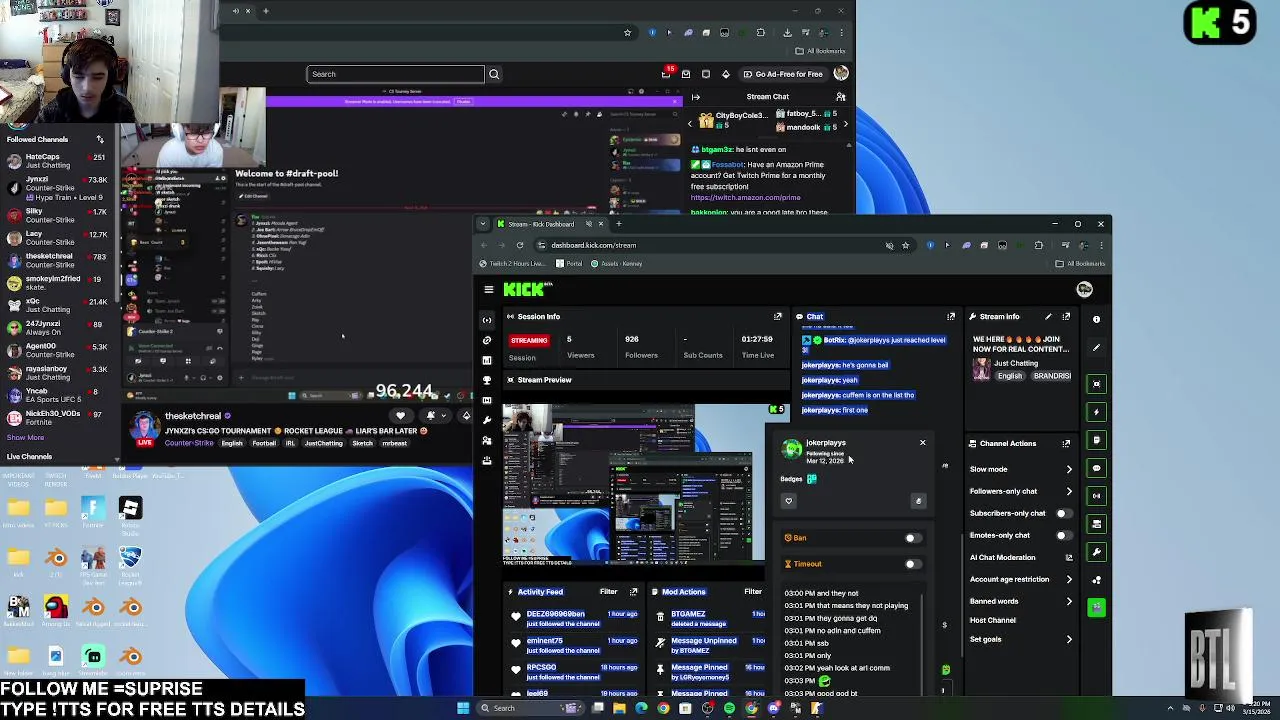Pop out the Channel Actions panel
The height and width of the screenshot is (720, 1280).
coord(1066,443)
